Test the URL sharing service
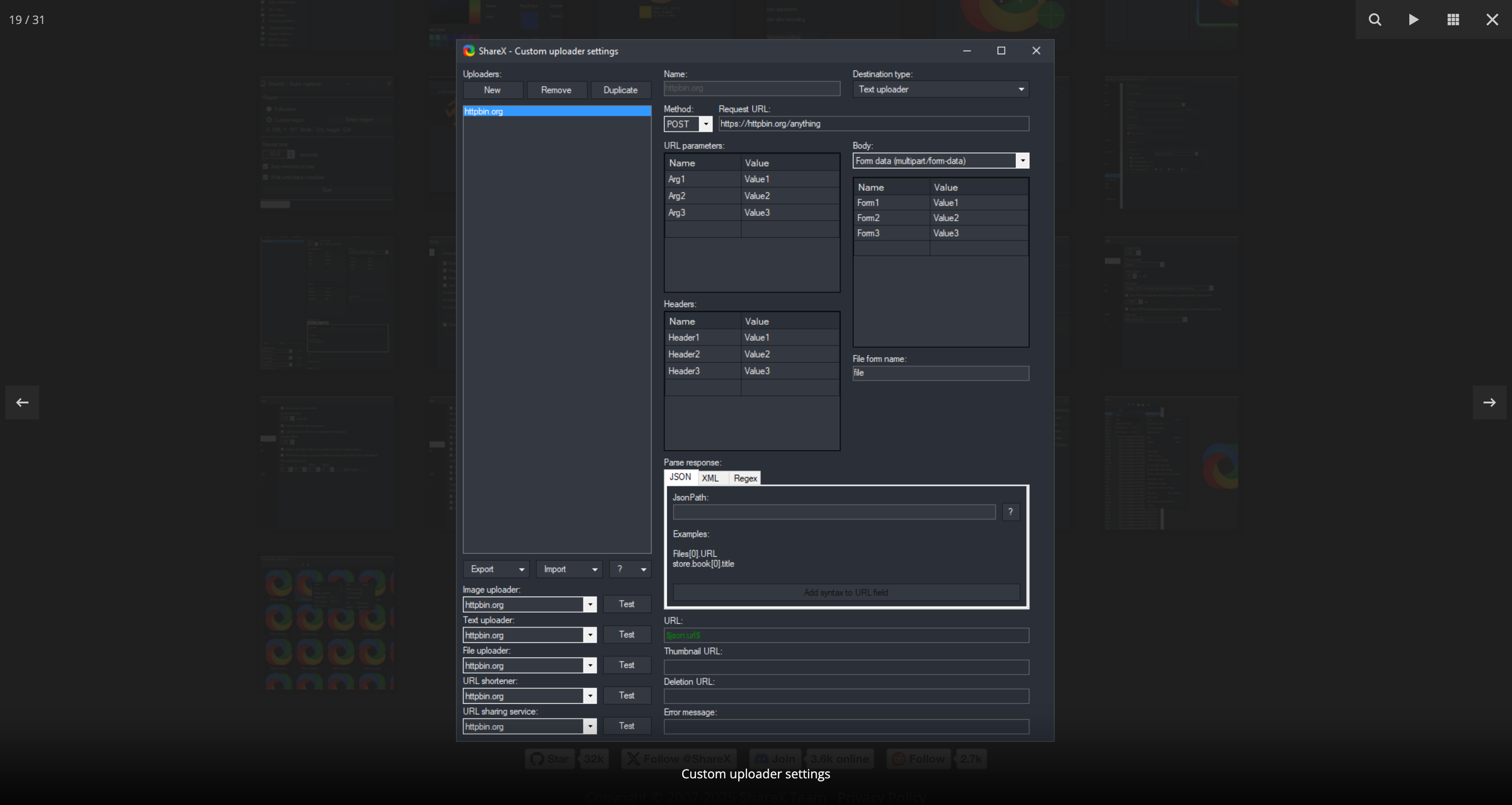1512x805 pixels. (x=627, y=726)
